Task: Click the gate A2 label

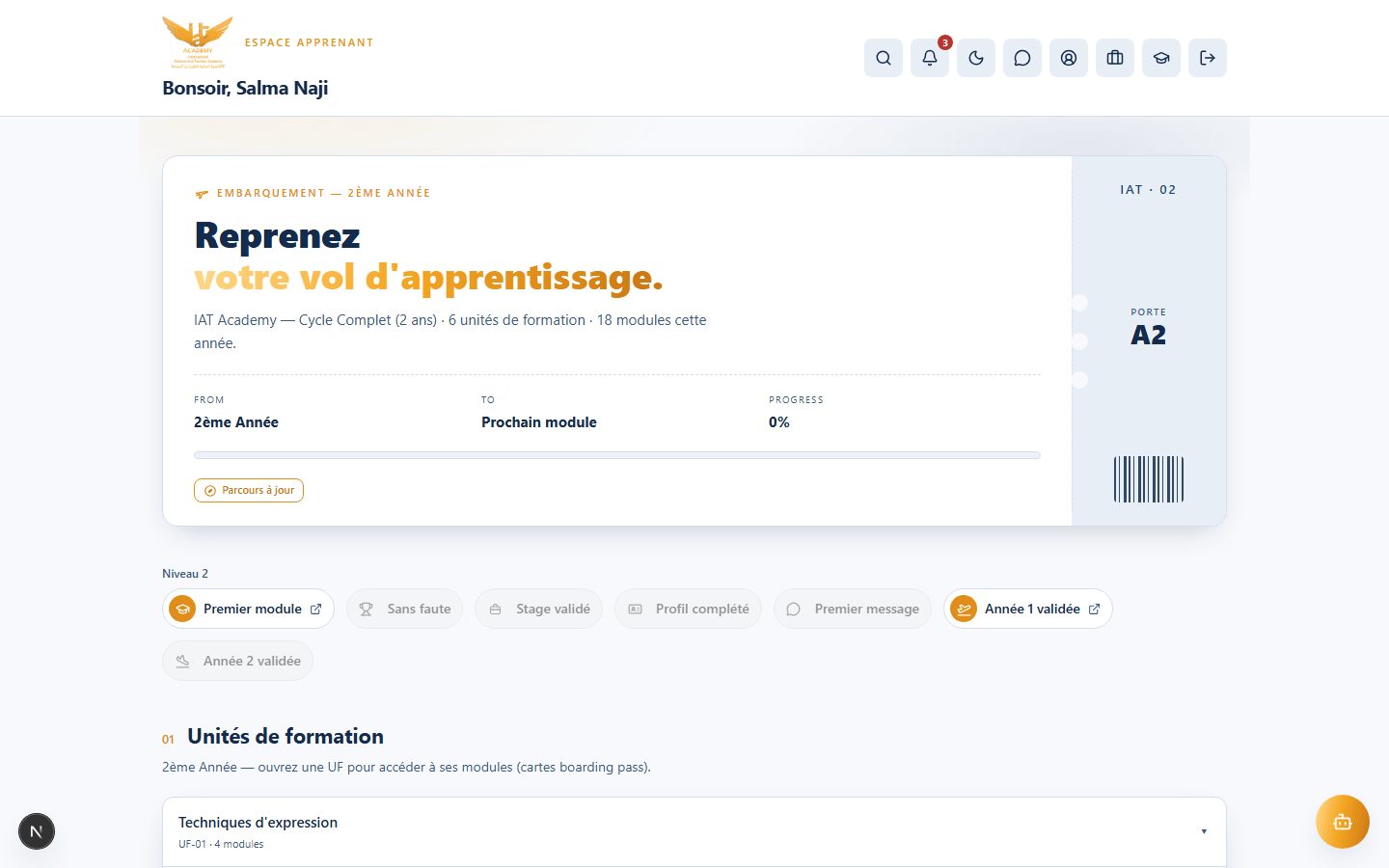Action: pos(1149,336)
